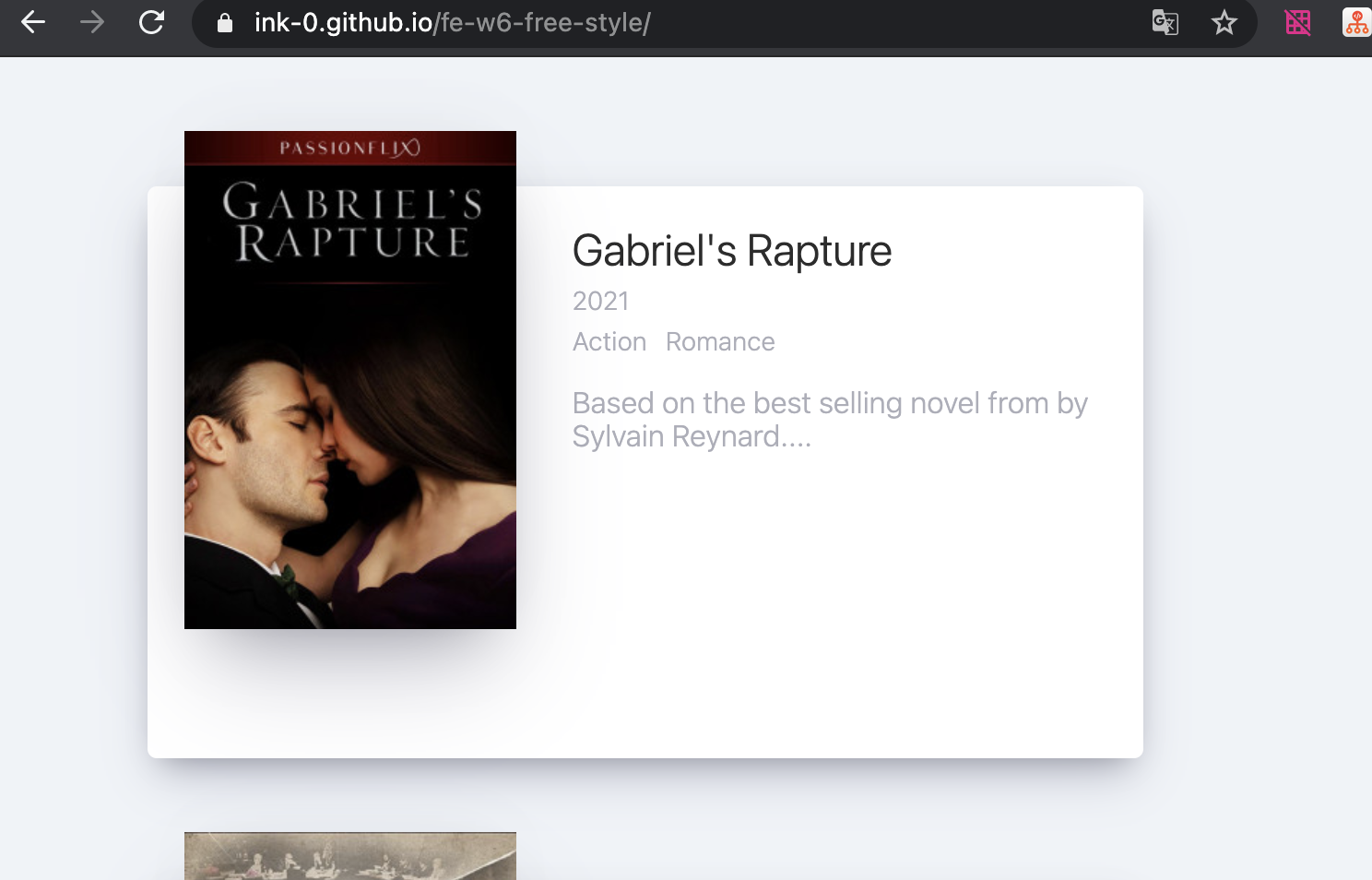Select the Action genre tag
This screenshot has height=880, width=1372.
point(609,341)
